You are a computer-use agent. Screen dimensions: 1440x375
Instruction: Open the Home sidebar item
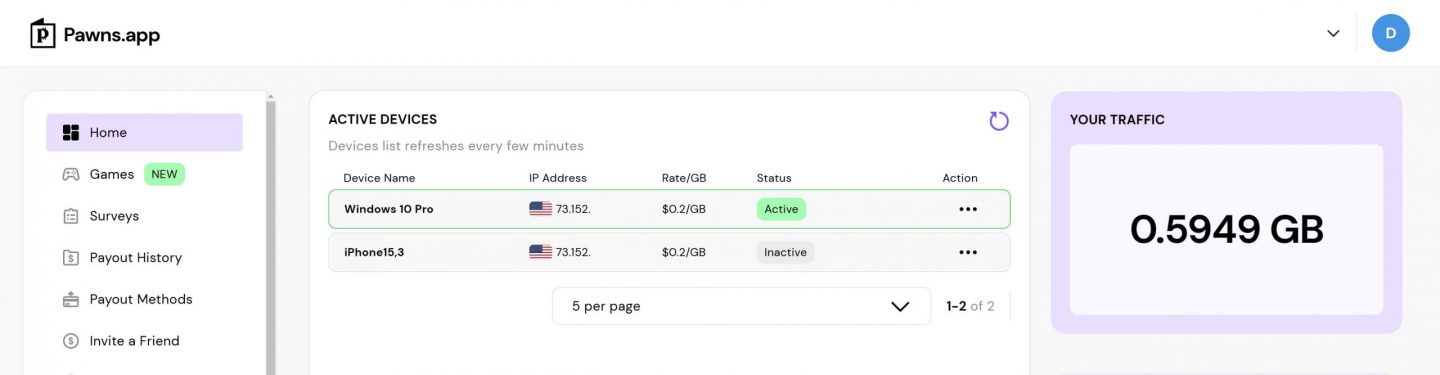tap(144, 132)
